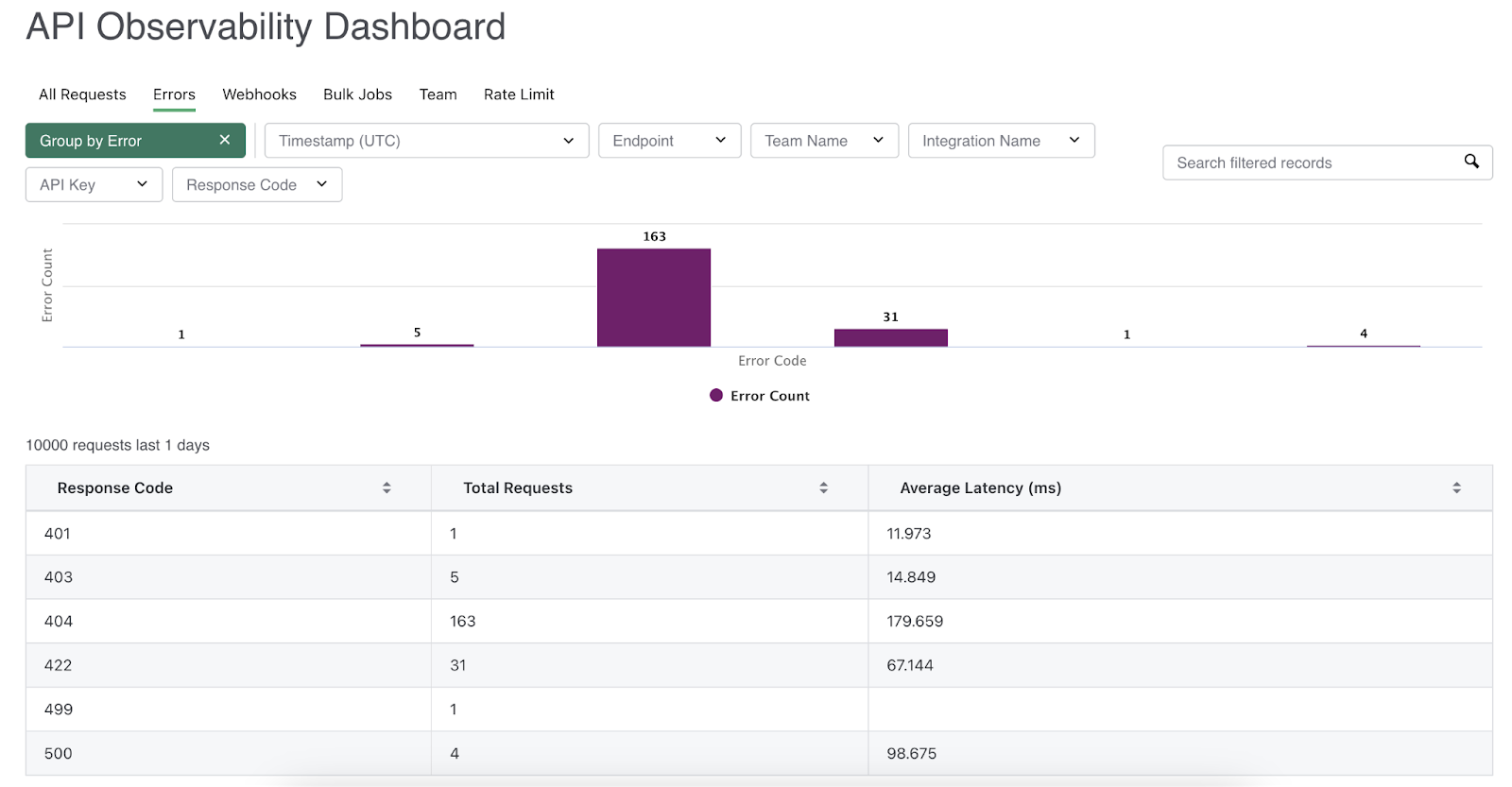Open the Timestamp (UTC) dropdown

426,141
